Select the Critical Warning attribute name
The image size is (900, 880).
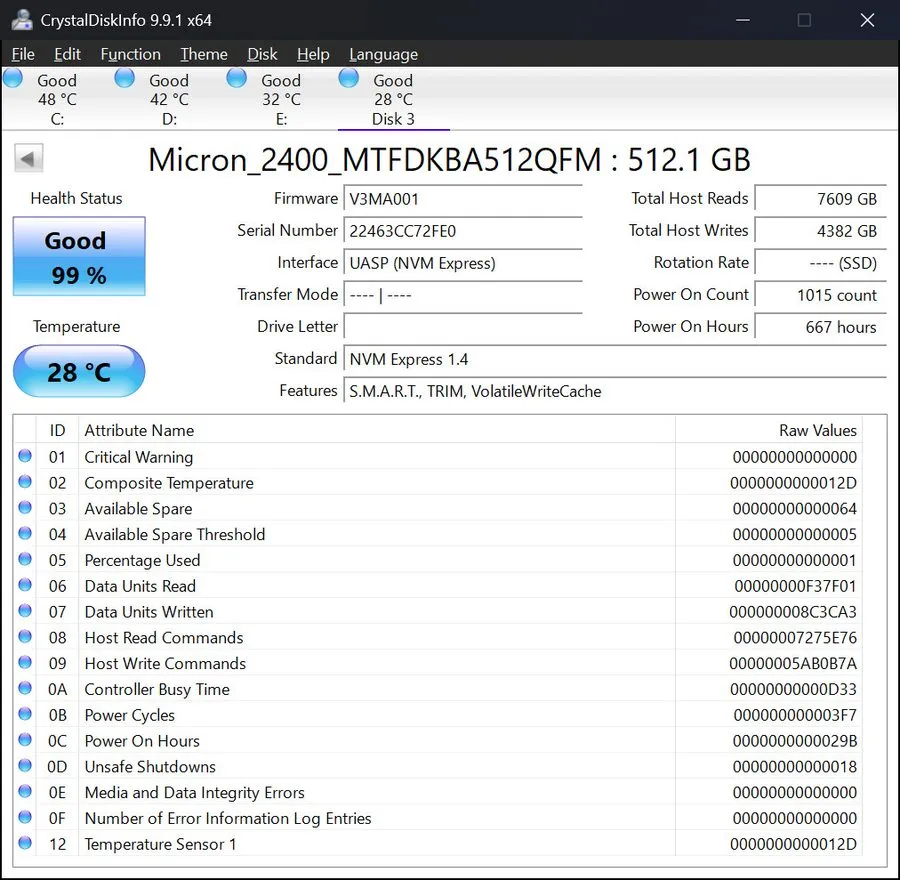click(139, 458)
